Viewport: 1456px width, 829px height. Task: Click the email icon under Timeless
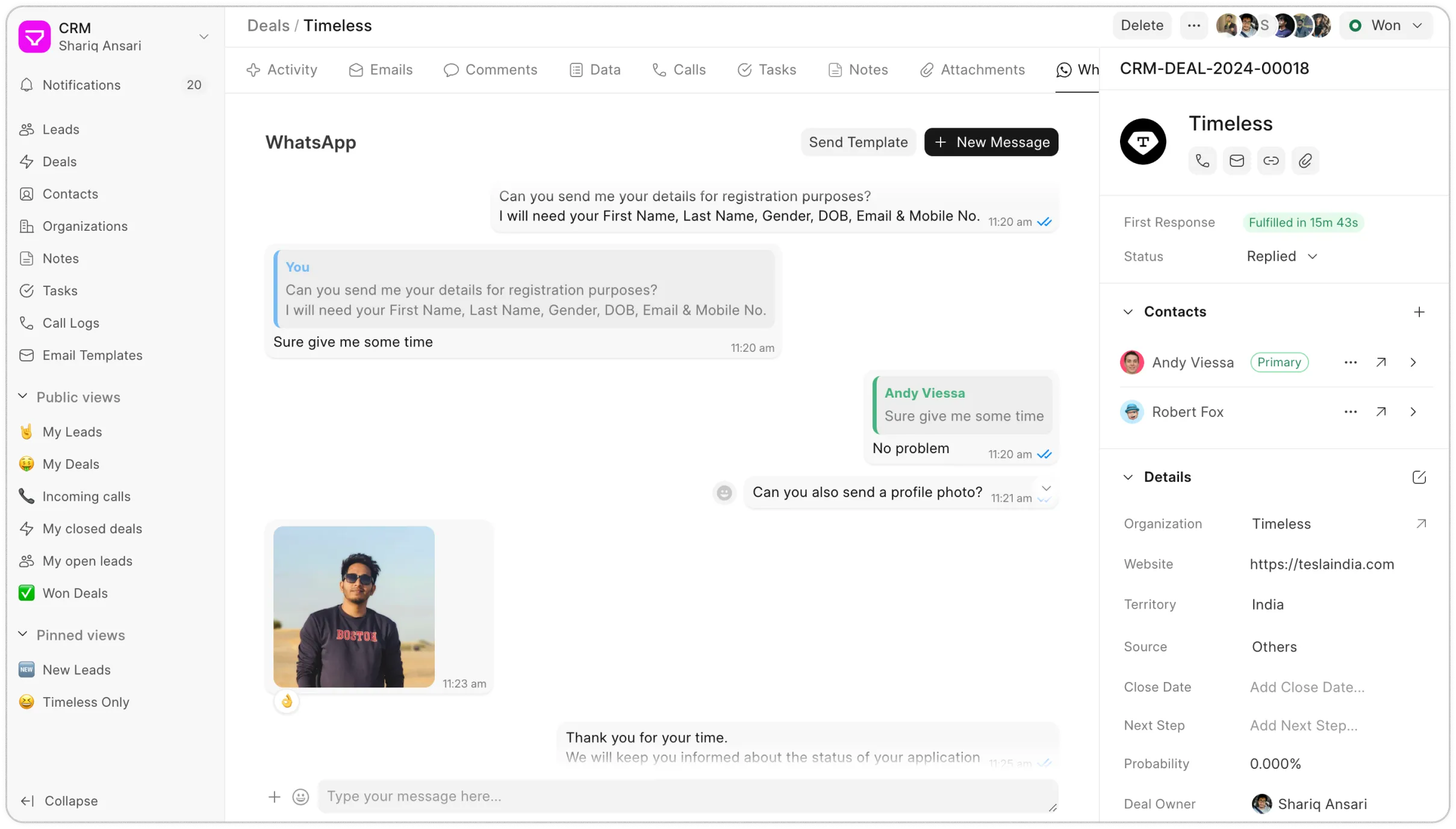pyautogui.click(x=1237, y=161)
